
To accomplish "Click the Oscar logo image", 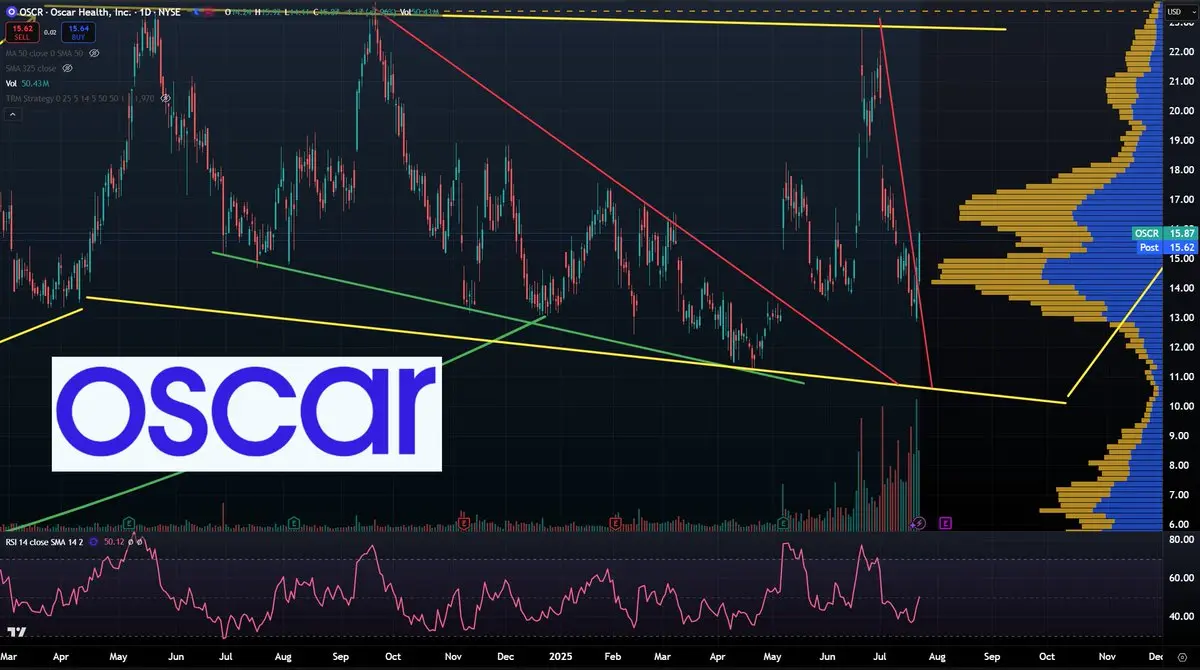I will (246, 413).
